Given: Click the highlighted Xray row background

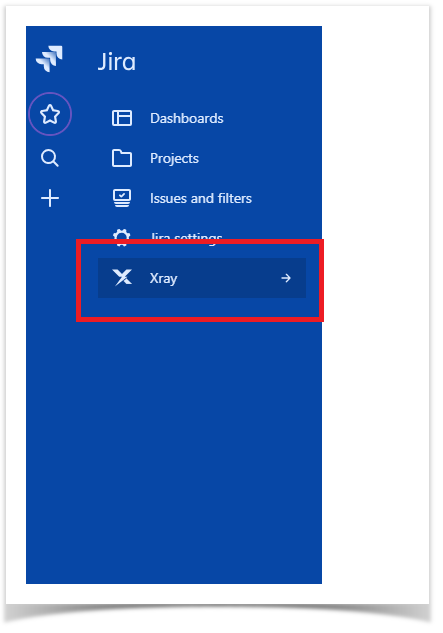Looking at the screenshot, I should click(202, 278).
